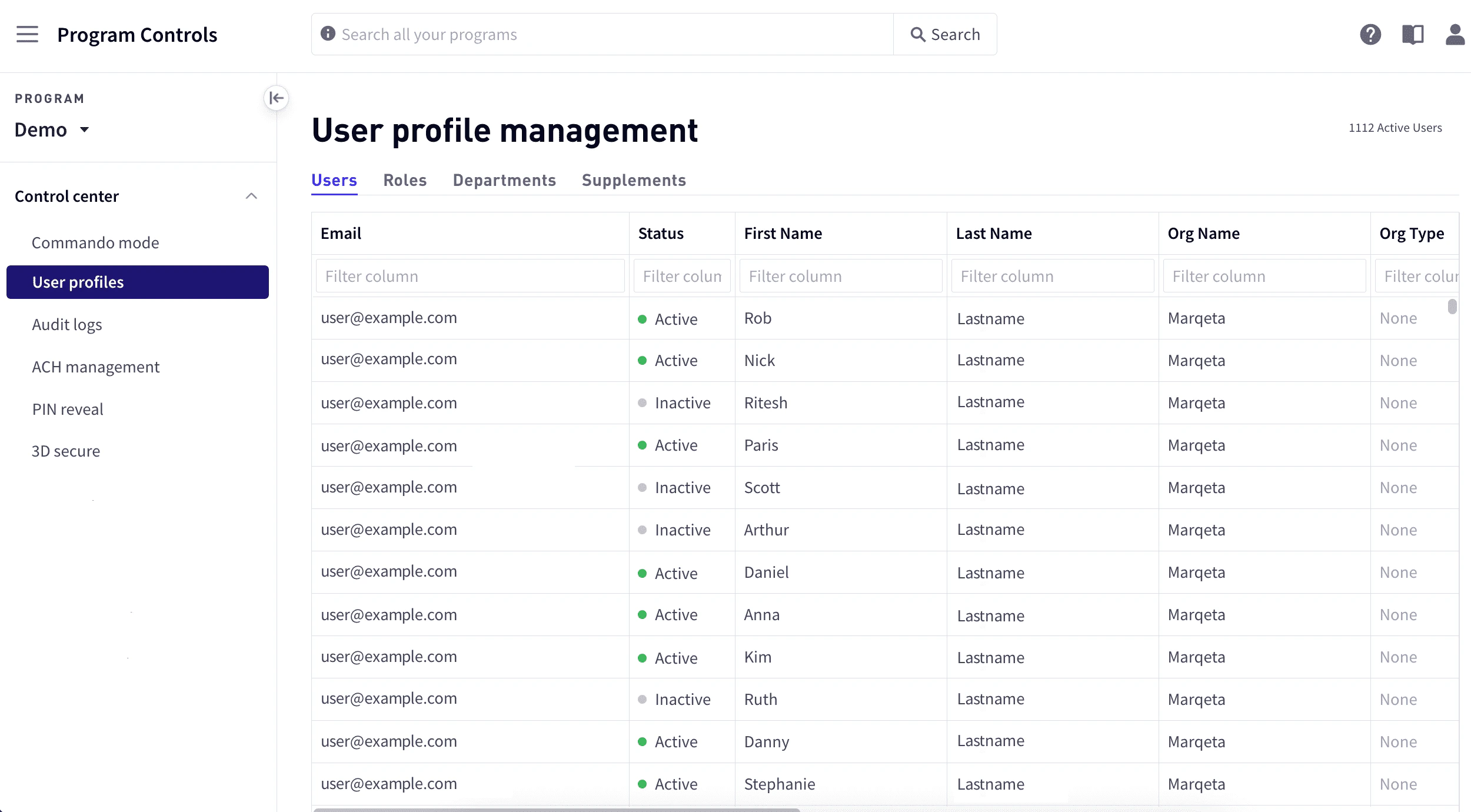Screen dimensions: 1471x812
Task: Click the info icon inside the search bar
Action: [x=328, y=34]
